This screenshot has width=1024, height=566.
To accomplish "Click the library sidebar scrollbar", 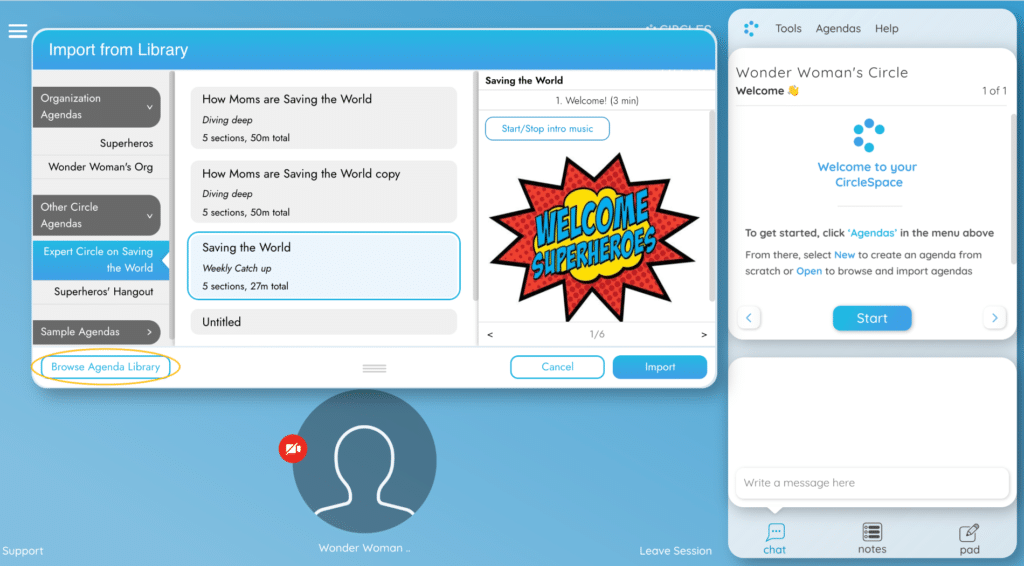I will [x=172, y=206].
